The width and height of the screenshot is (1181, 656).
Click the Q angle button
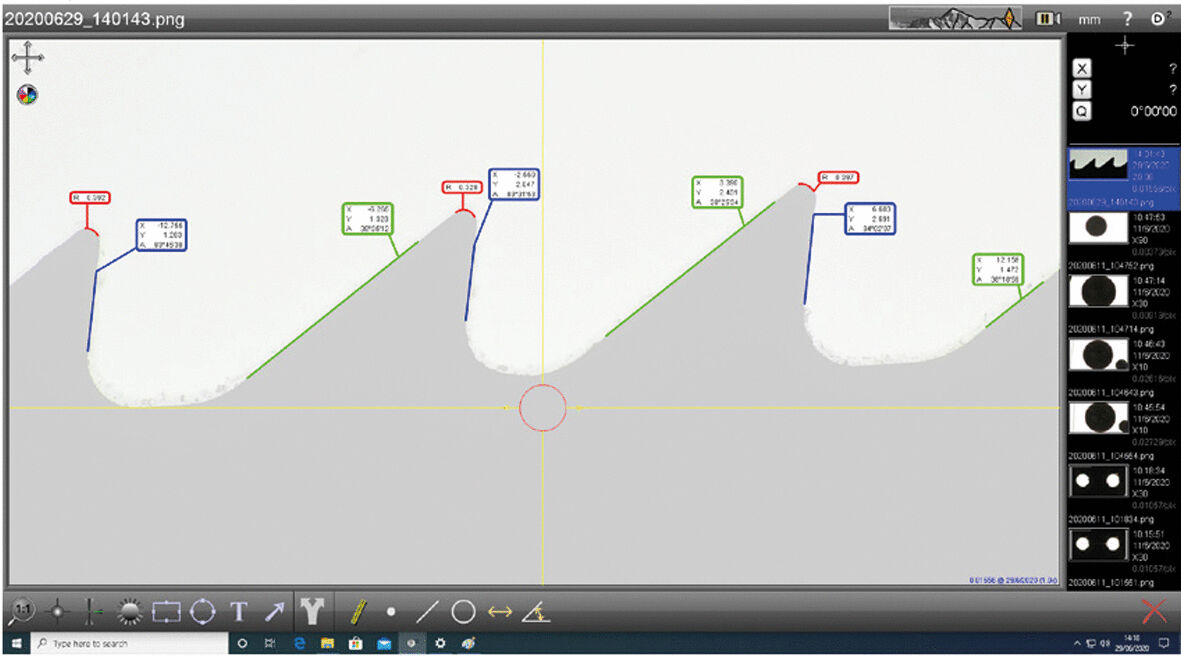pos(1082,111)
